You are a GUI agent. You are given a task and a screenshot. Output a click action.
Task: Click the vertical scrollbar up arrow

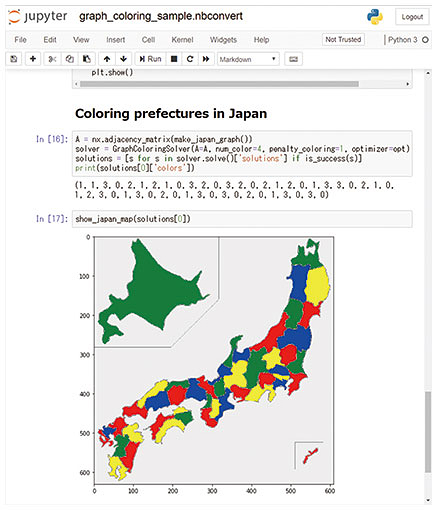428,73
